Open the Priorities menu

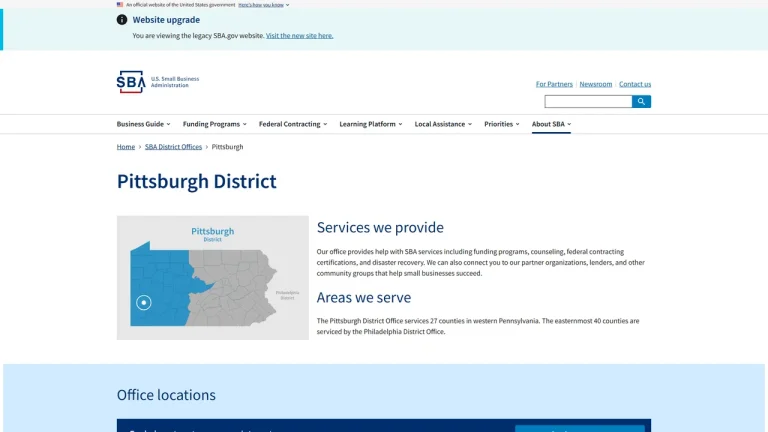tap(502, 124)
